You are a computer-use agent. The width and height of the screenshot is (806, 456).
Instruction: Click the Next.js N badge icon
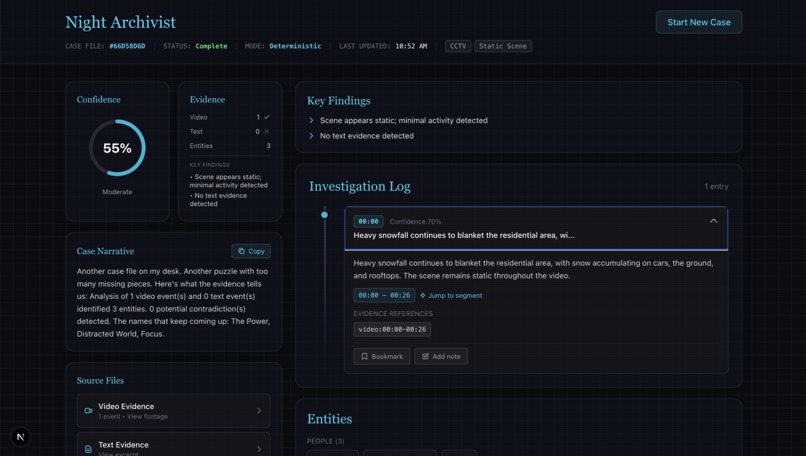pyautogui.click(x=21, y=437)
